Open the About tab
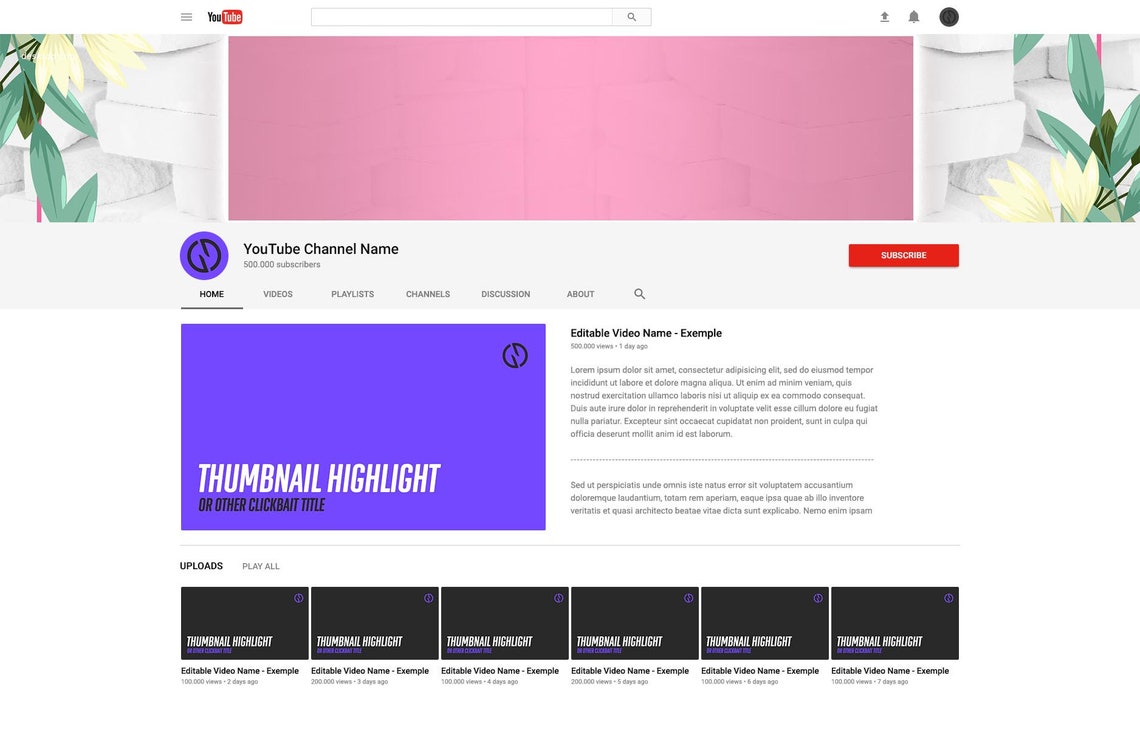The width and height of the screenshot is (1140, 729). click(x=581, y=293)
